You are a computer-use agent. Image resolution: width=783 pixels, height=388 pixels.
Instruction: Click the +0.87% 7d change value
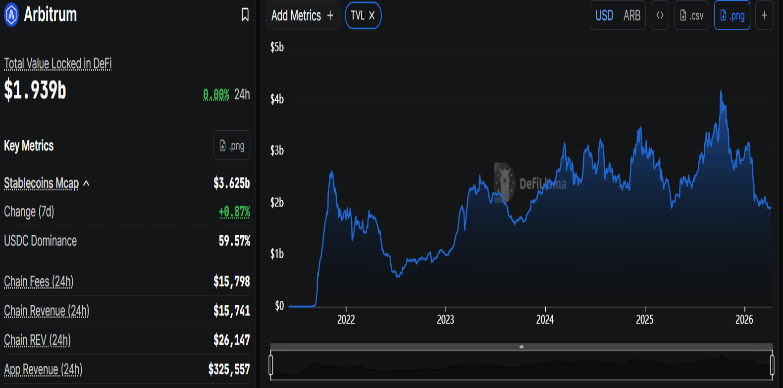(234, 212)
